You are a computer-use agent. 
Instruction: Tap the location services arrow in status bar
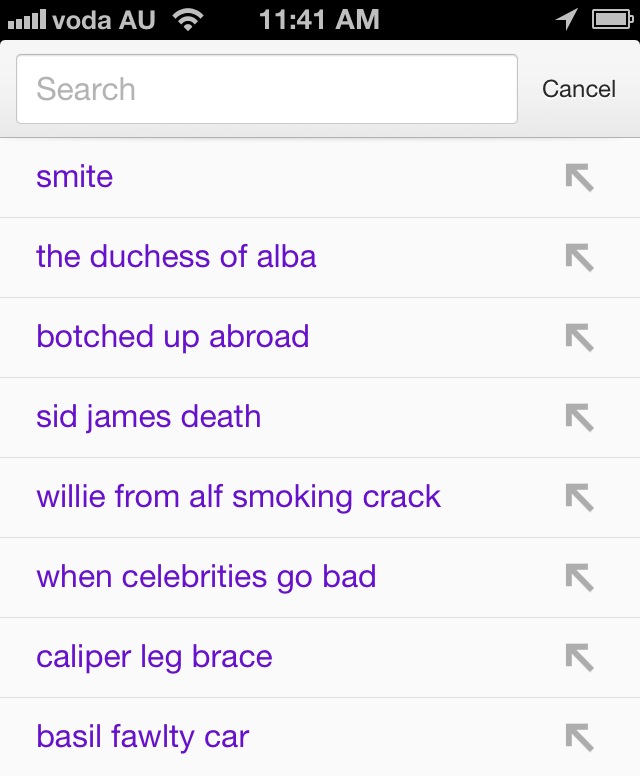(567, 20)
